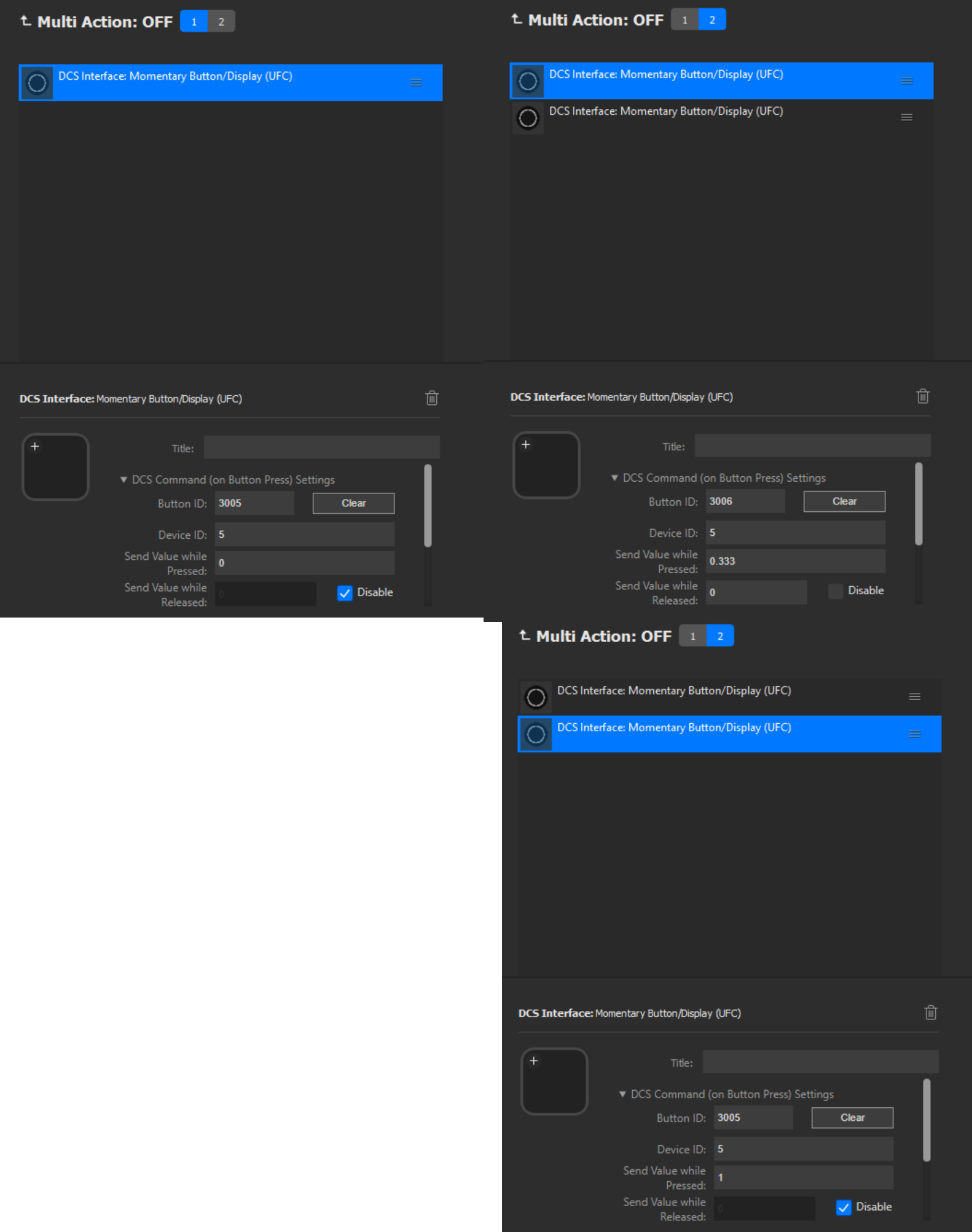
Task: Collapse DCS Command Settings triangle in Pressed value 0 panel
Action: (x=123, y=479)
